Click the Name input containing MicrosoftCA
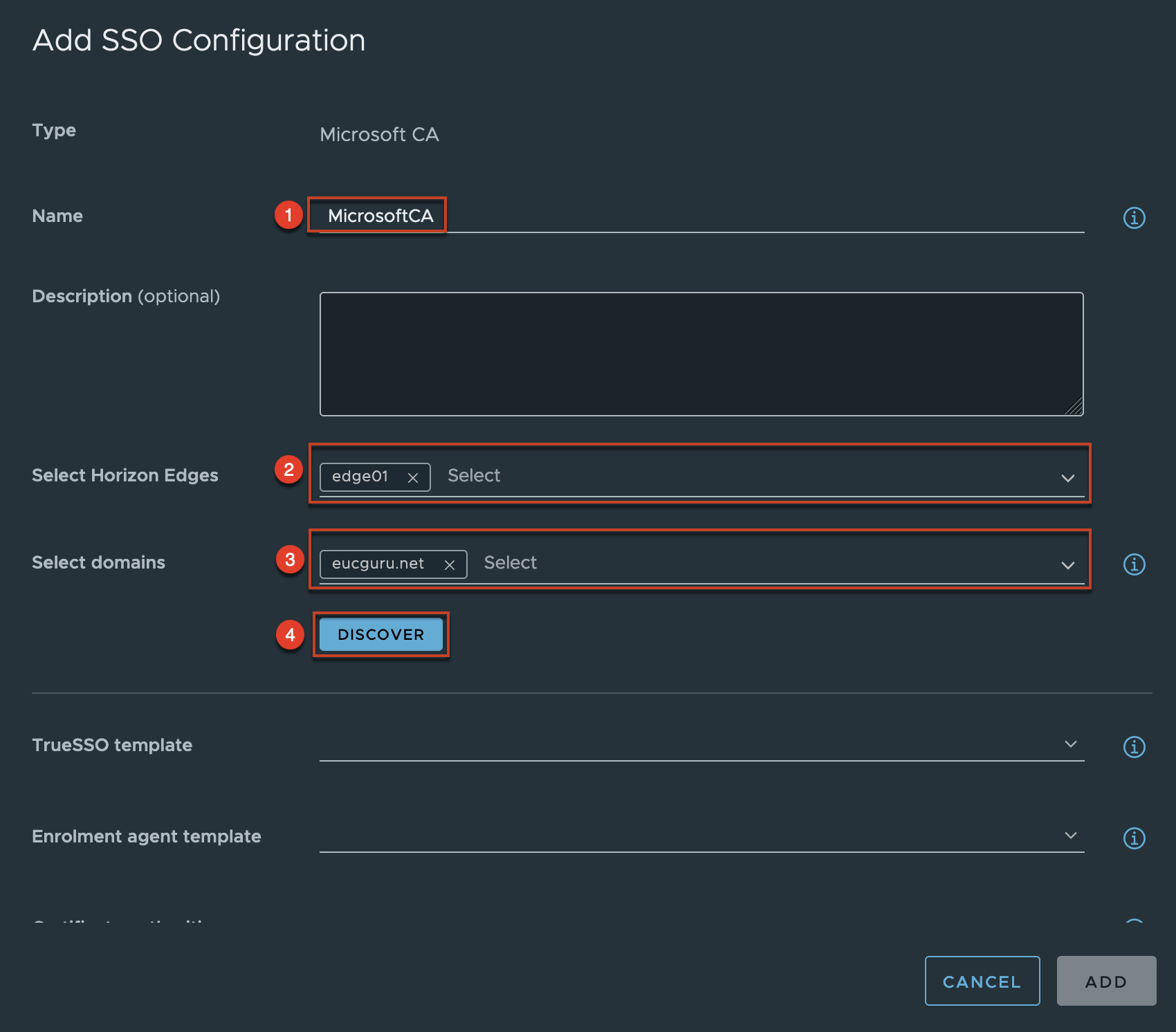Screen dimensions: 1176x1032 click(701, 216)
